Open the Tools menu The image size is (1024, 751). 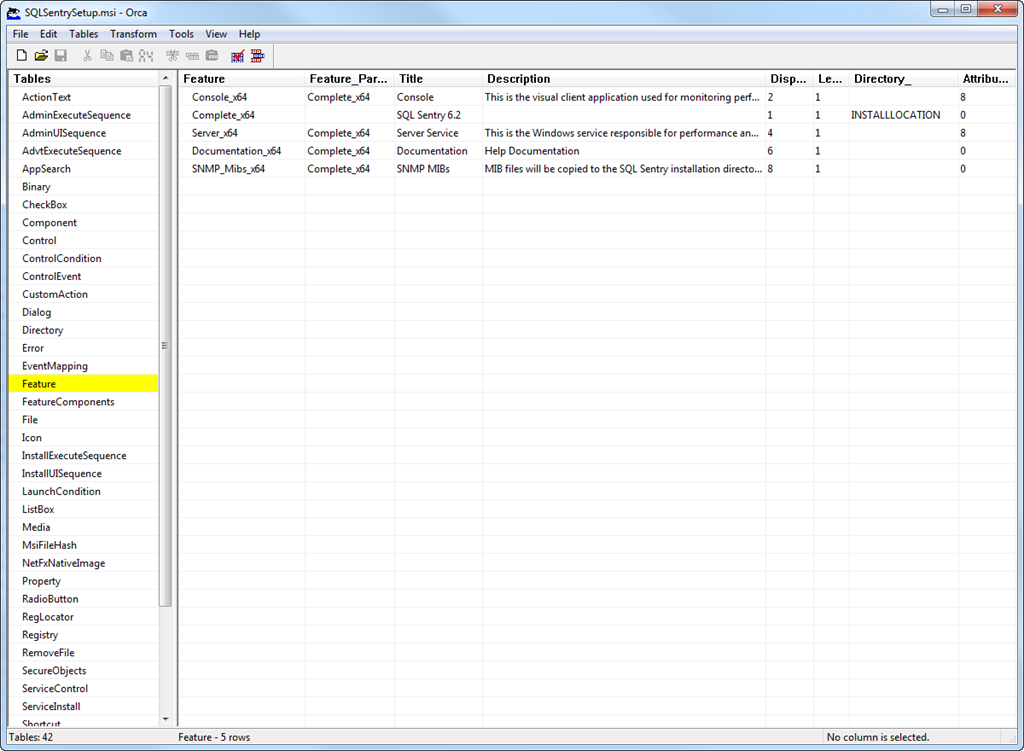(181, 34)
